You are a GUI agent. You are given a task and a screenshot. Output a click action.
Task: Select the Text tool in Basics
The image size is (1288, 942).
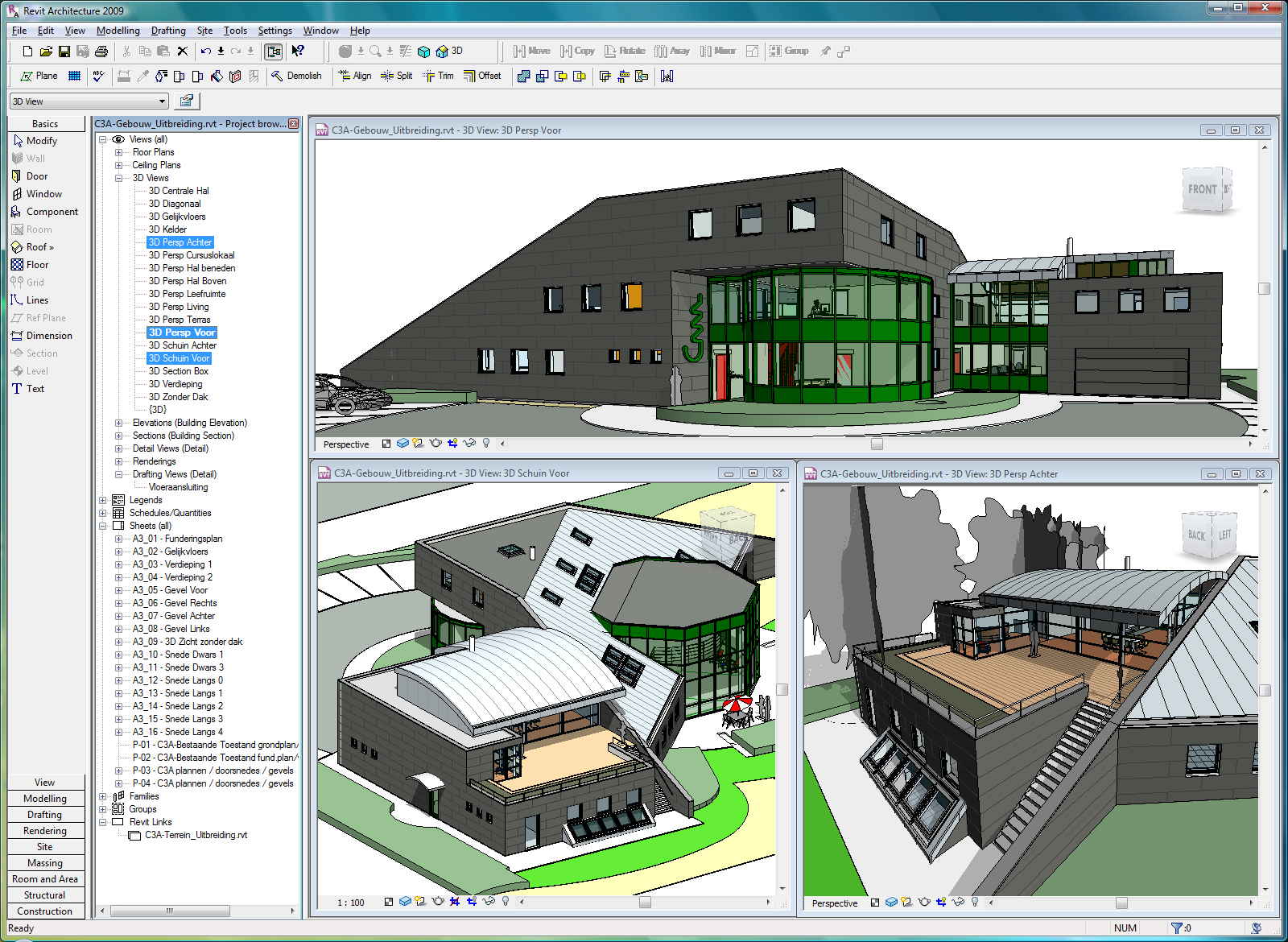click(x=28, y=388)
